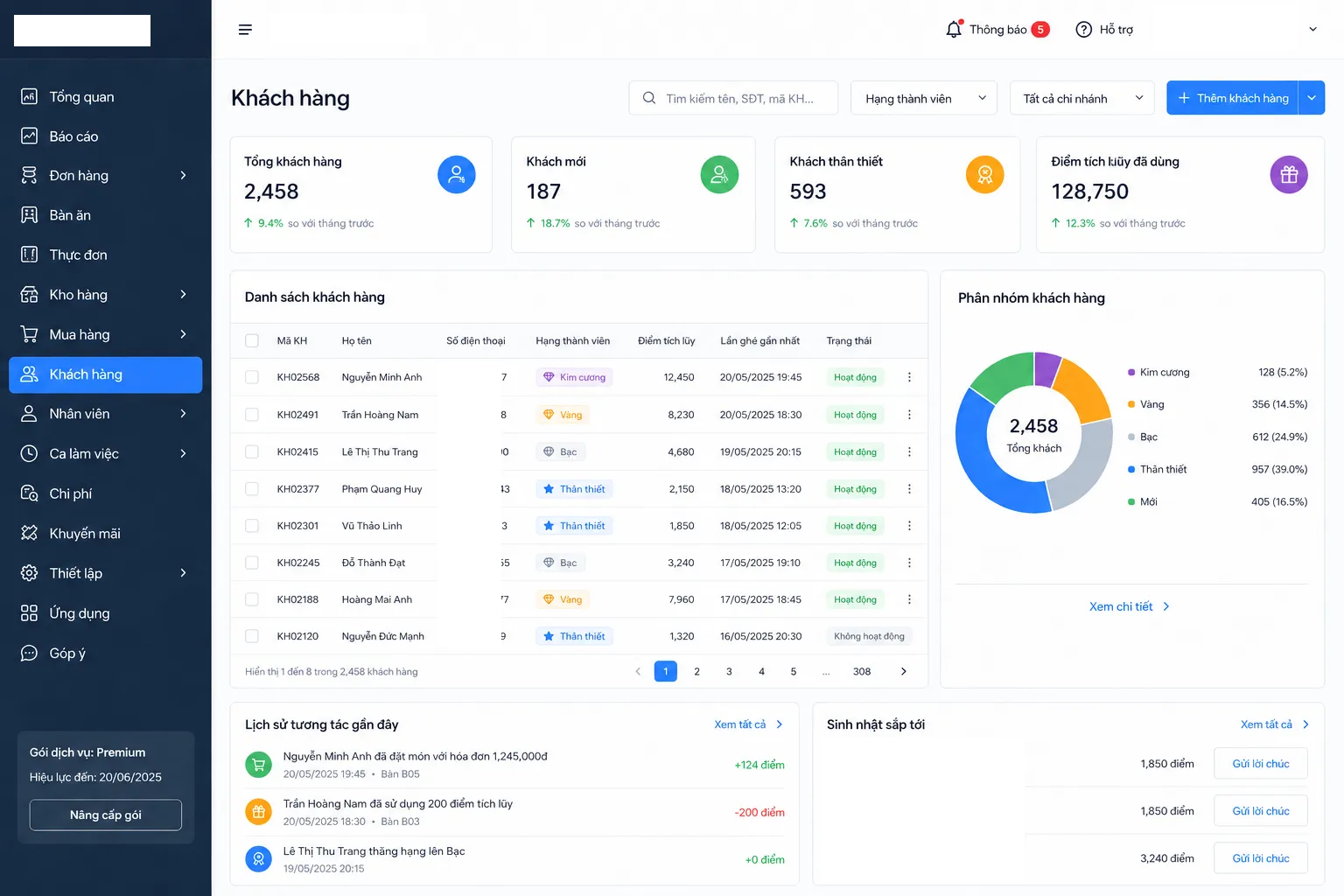The image size is (1344, 896).
Task: Open the Tất cả chi nhánh dropdown
Action: 1082,98
